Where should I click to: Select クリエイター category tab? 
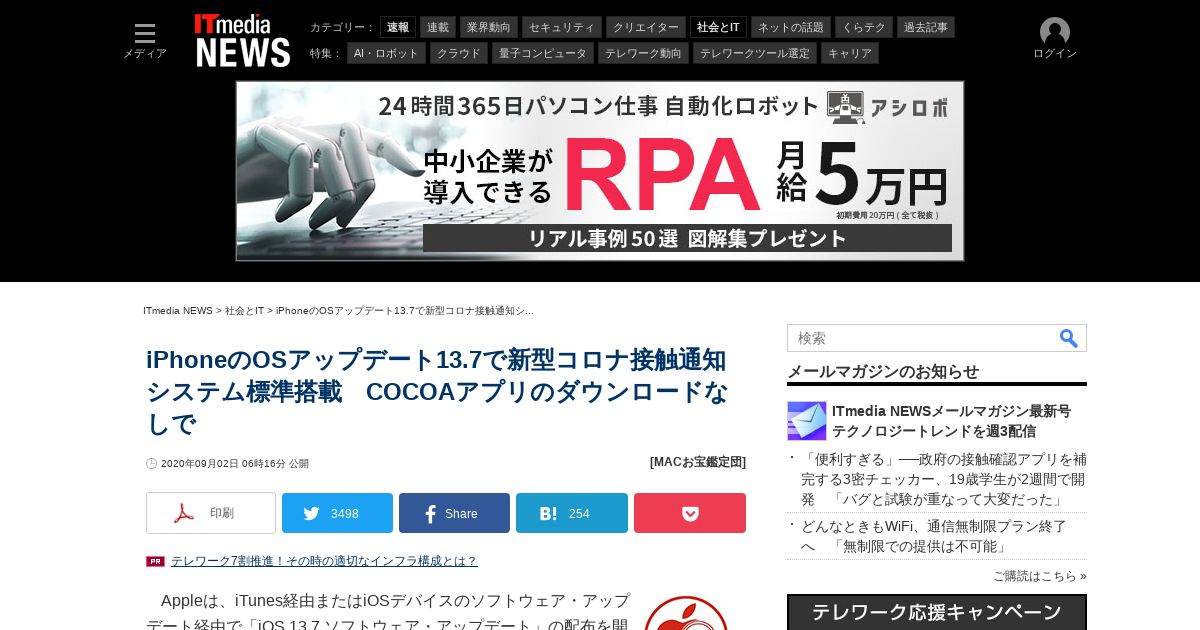pyautogui.click(x=646, y=27)
